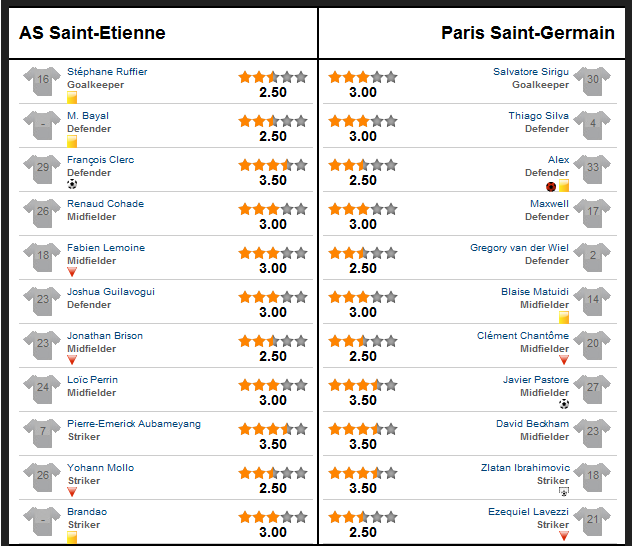Click Brandao's yellow card icon
The height and width of the screenshot is (546, 632).
pos(72,538)
